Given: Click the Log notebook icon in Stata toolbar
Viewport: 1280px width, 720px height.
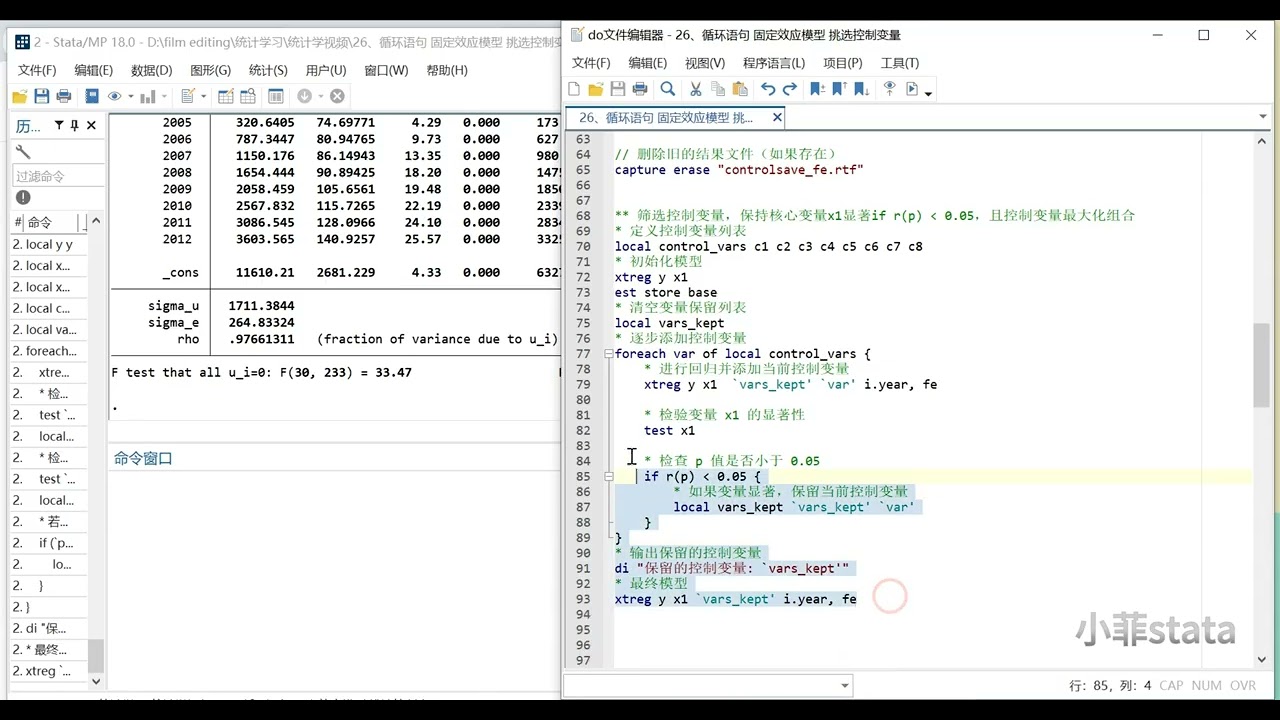Looking at the screenshot, I should point(92,96).
